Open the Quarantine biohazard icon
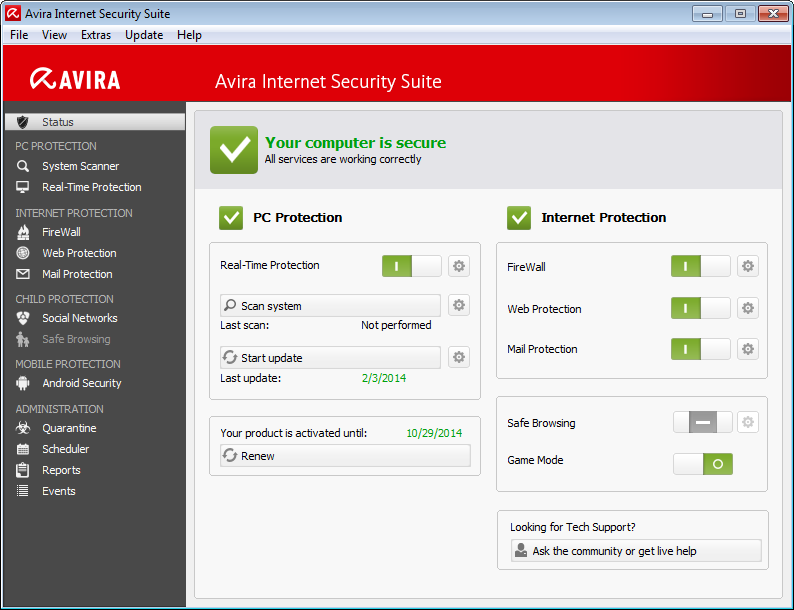 23,428
